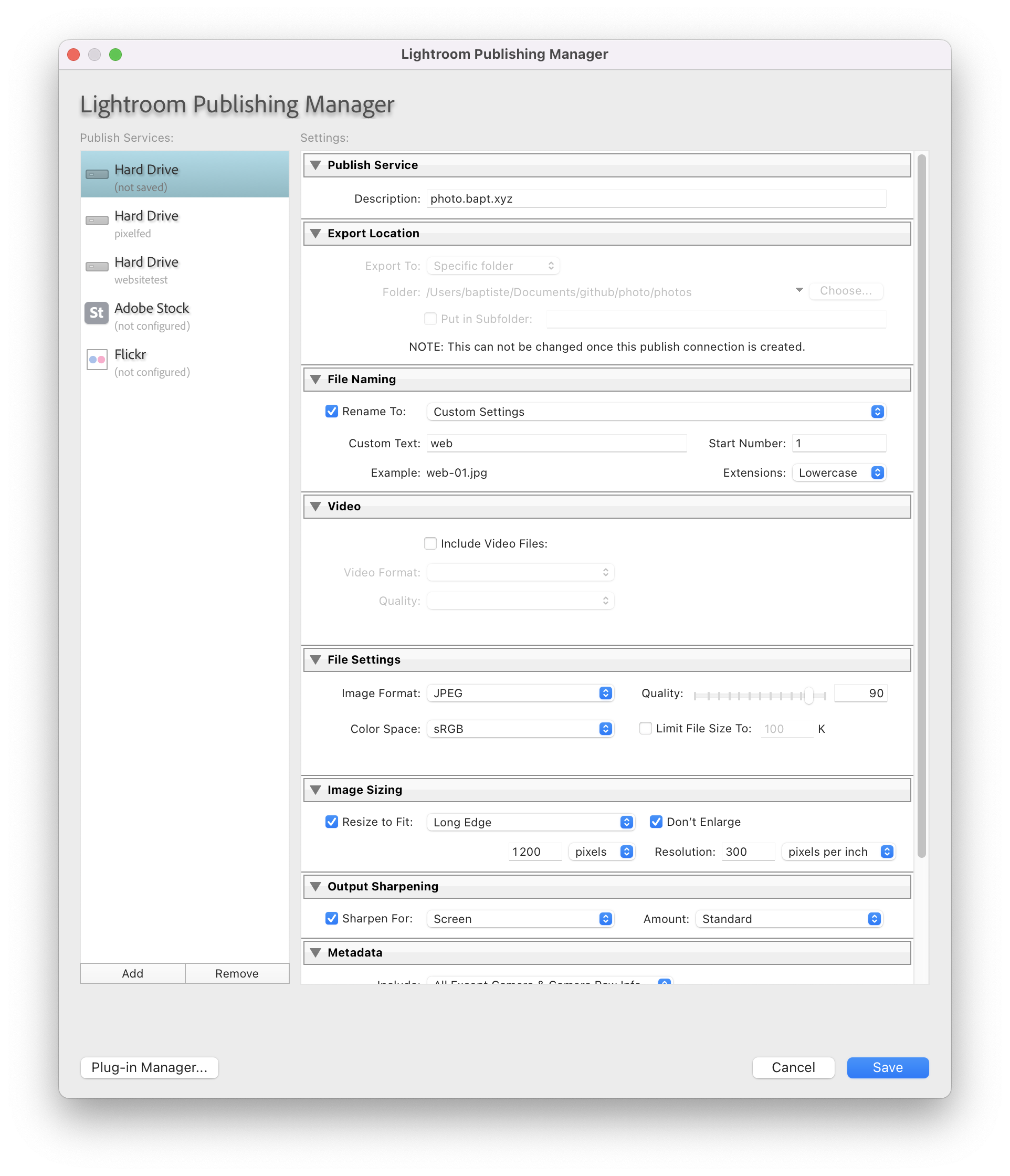
Task: Cancel the Publishing Manager dialog
Action: tap(793, 1068)
